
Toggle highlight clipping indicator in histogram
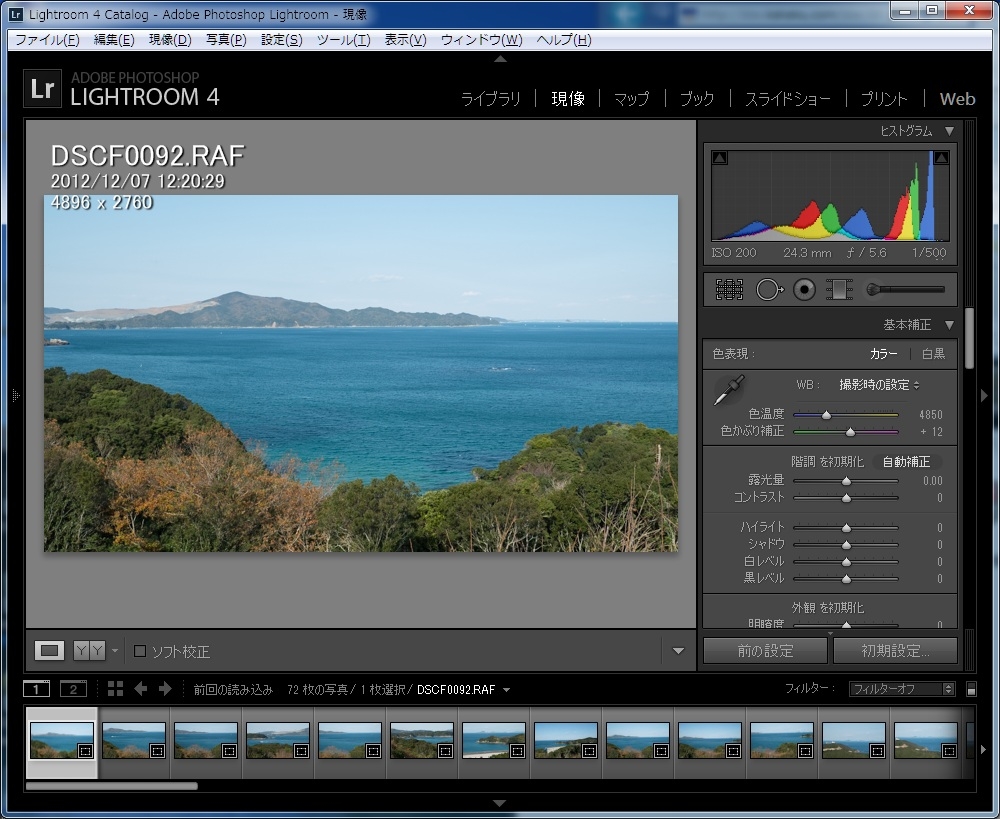941,158
